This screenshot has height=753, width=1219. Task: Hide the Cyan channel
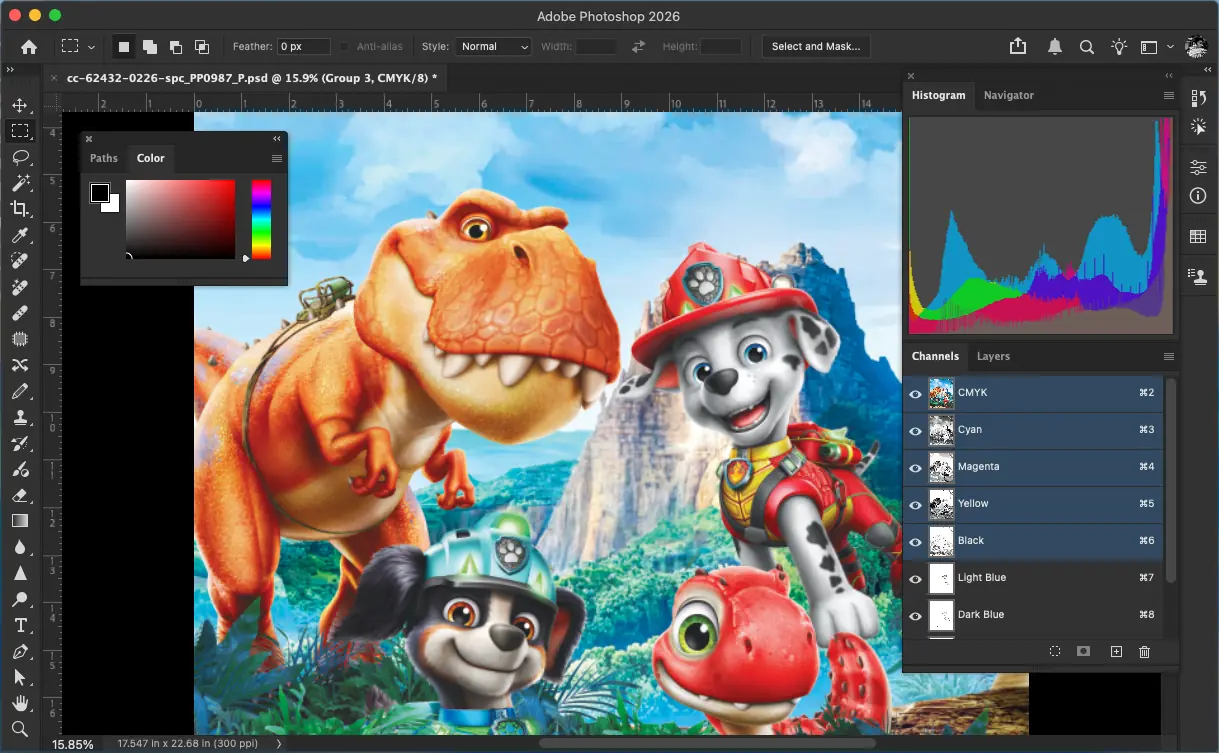[x=915, y=431]
